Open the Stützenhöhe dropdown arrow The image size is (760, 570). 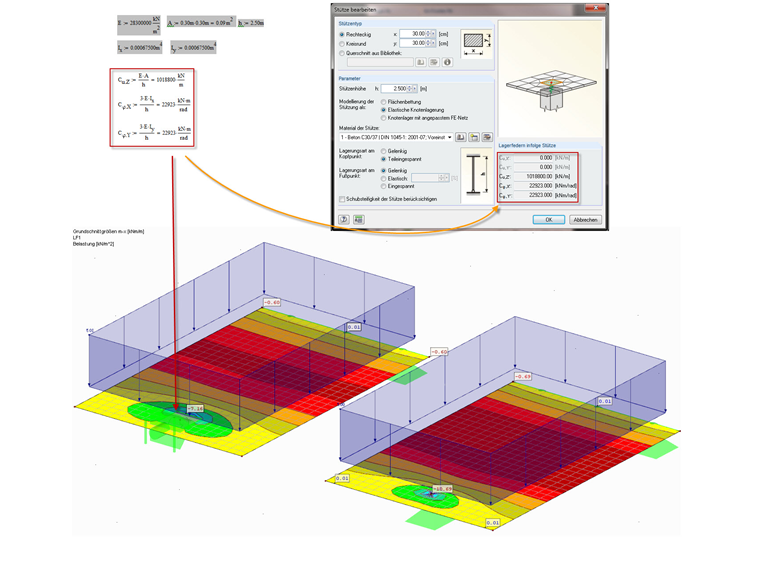(x=415, y=88)
